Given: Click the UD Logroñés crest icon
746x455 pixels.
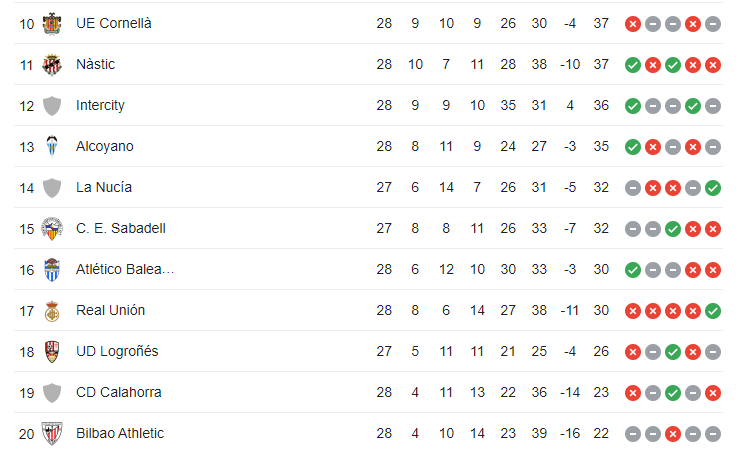Looking at the screenshot, I should [x=52, y=352].
